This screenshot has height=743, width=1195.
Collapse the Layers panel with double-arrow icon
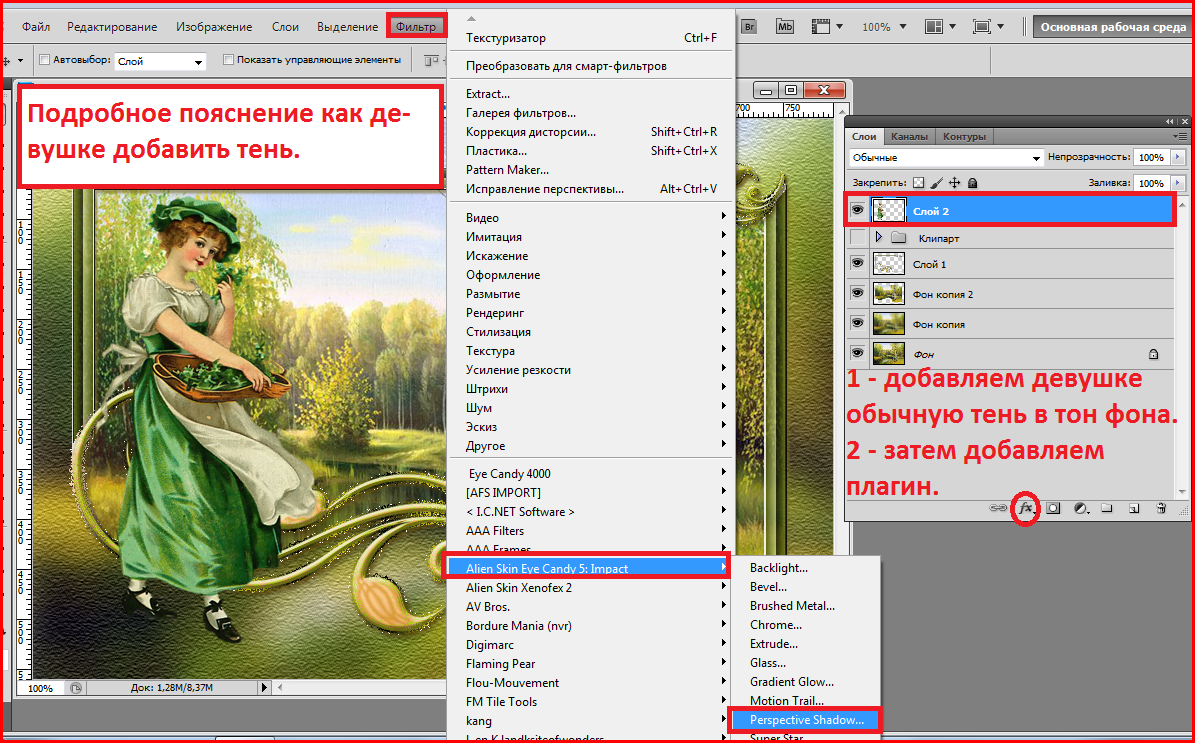click(1171, 122)
